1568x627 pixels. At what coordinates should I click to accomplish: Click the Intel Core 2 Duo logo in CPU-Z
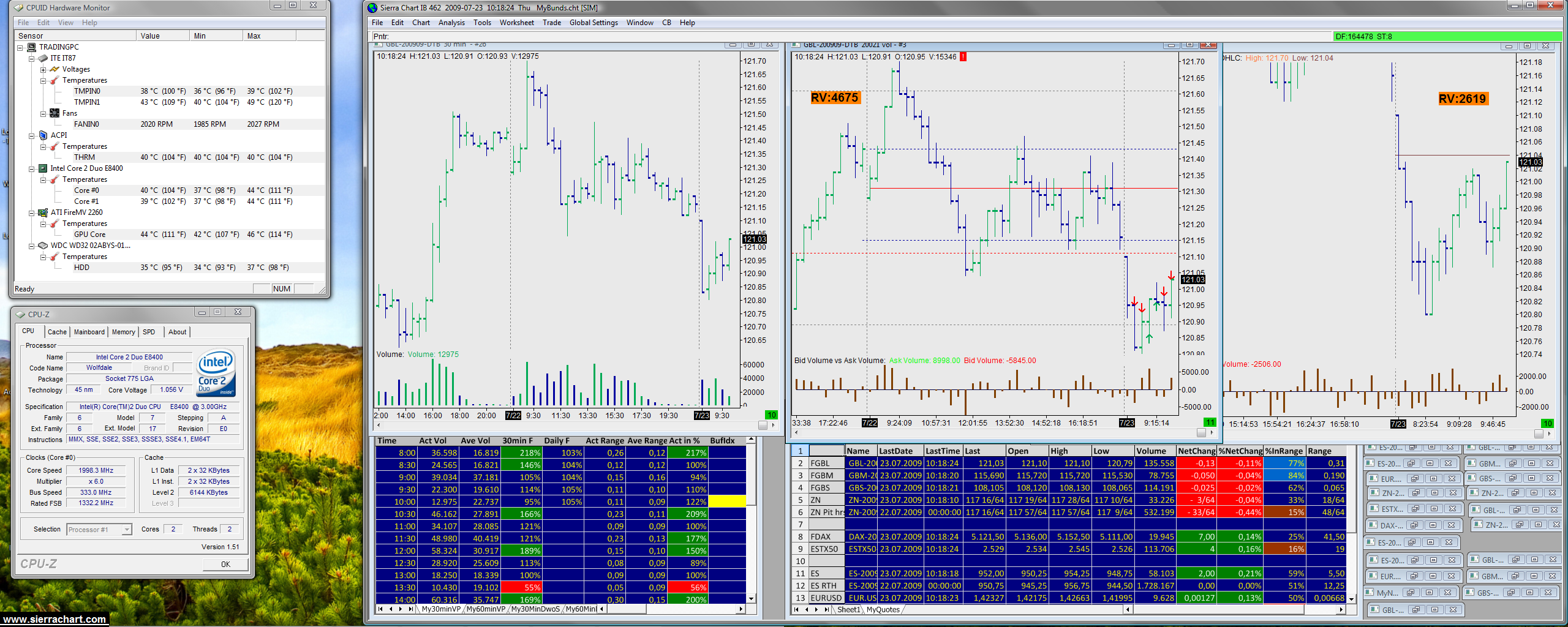point(216,374)
